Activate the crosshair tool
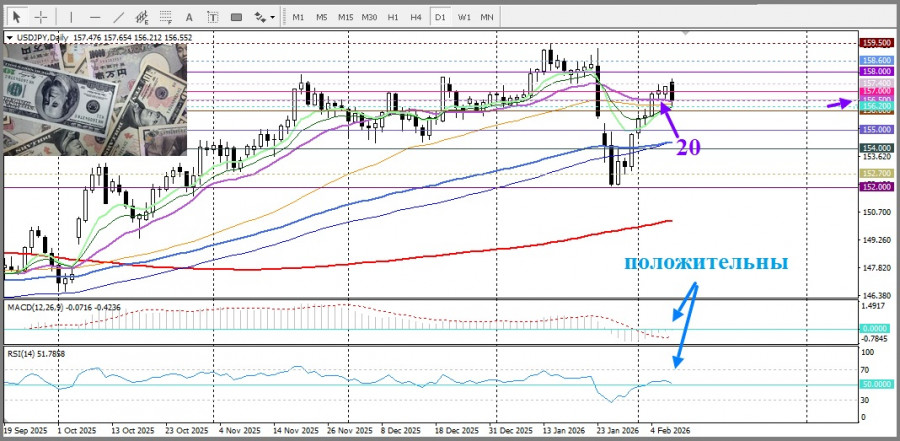The image size is (900, 441). coord(41,17)
